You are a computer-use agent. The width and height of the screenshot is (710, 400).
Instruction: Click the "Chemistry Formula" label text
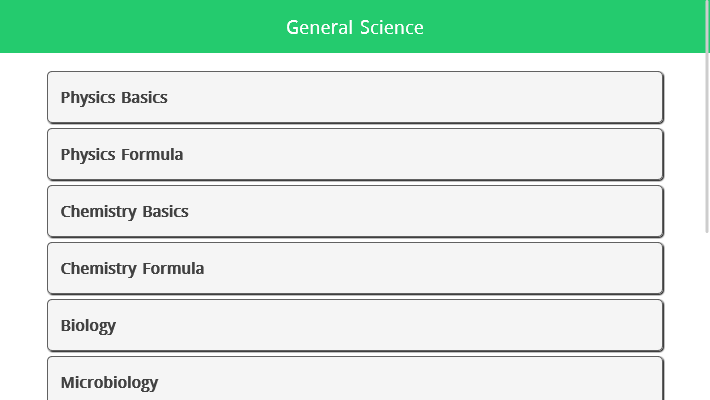(x=132, y=268)
